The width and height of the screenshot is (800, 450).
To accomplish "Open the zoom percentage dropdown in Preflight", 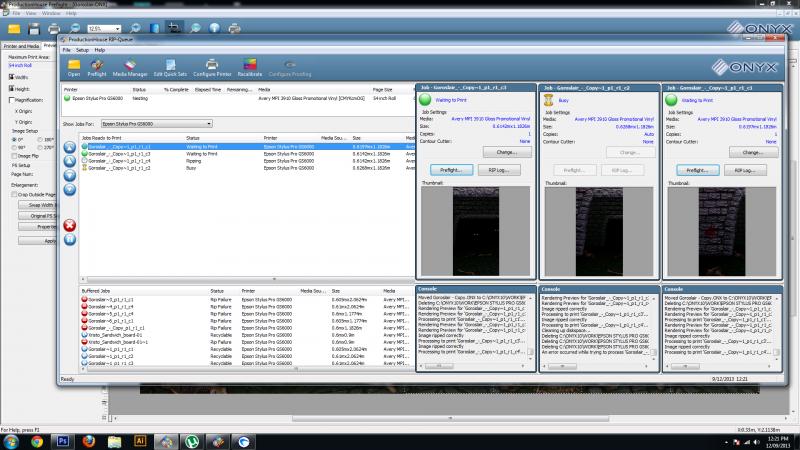I will tap(117, 29).
